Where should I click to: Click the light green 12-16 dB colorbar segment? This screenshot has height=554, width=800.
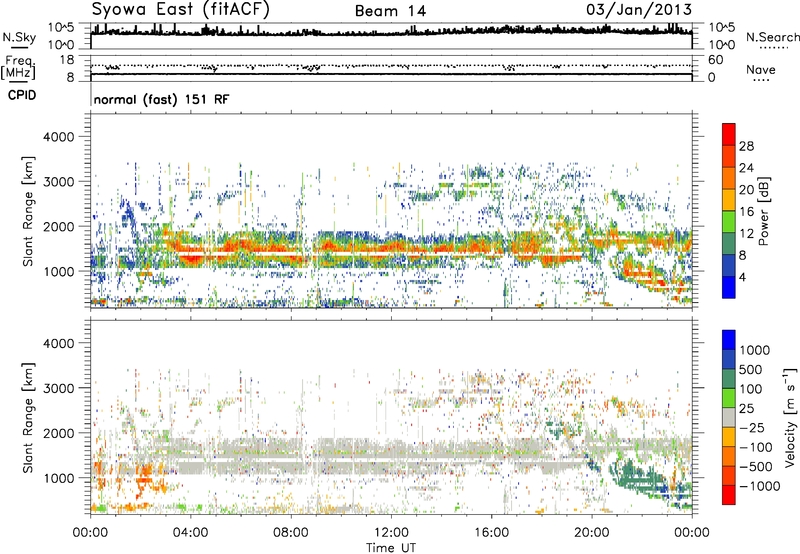[729, 222]
